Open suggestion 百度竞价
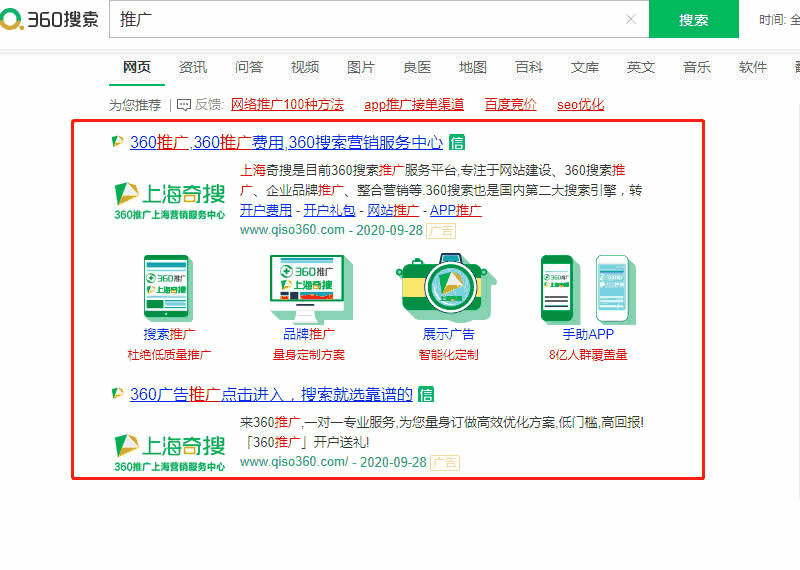Screen dimensions: 800x570 (510, 105)
